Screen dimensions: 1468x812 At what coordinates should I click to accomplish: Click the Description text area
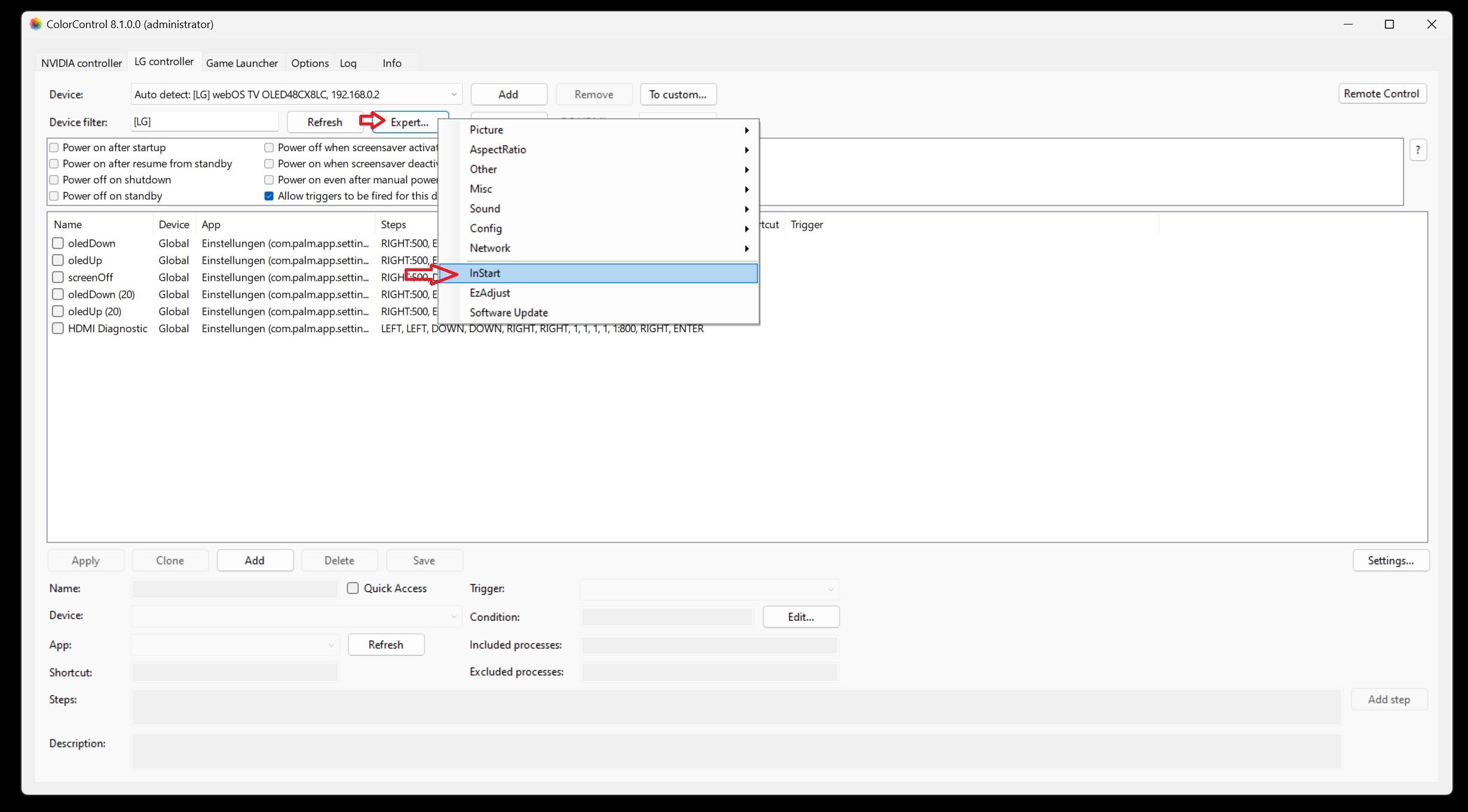(x=736, y=751)
